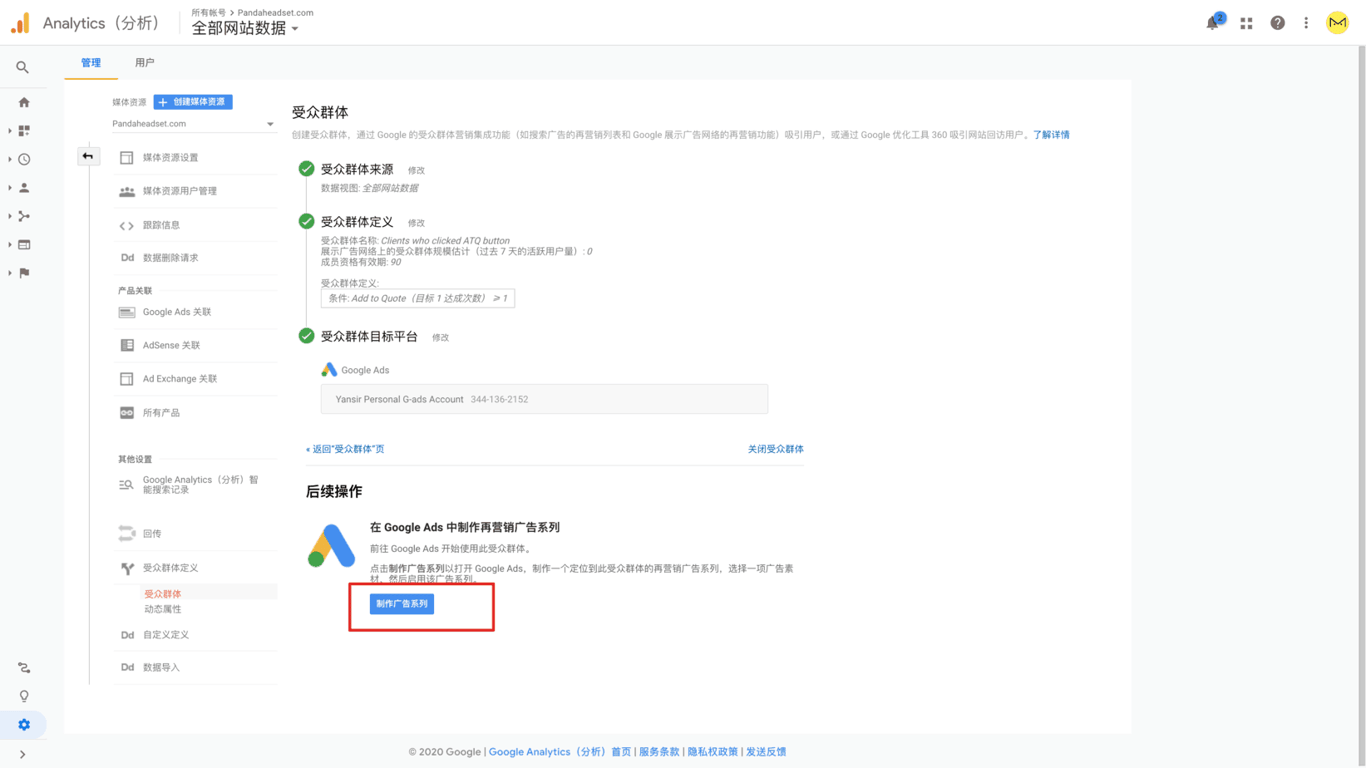Open the Home icon in sidebar
This screenshot has height=768, width=1366.
pyautogui.click(x=24, y=102)
